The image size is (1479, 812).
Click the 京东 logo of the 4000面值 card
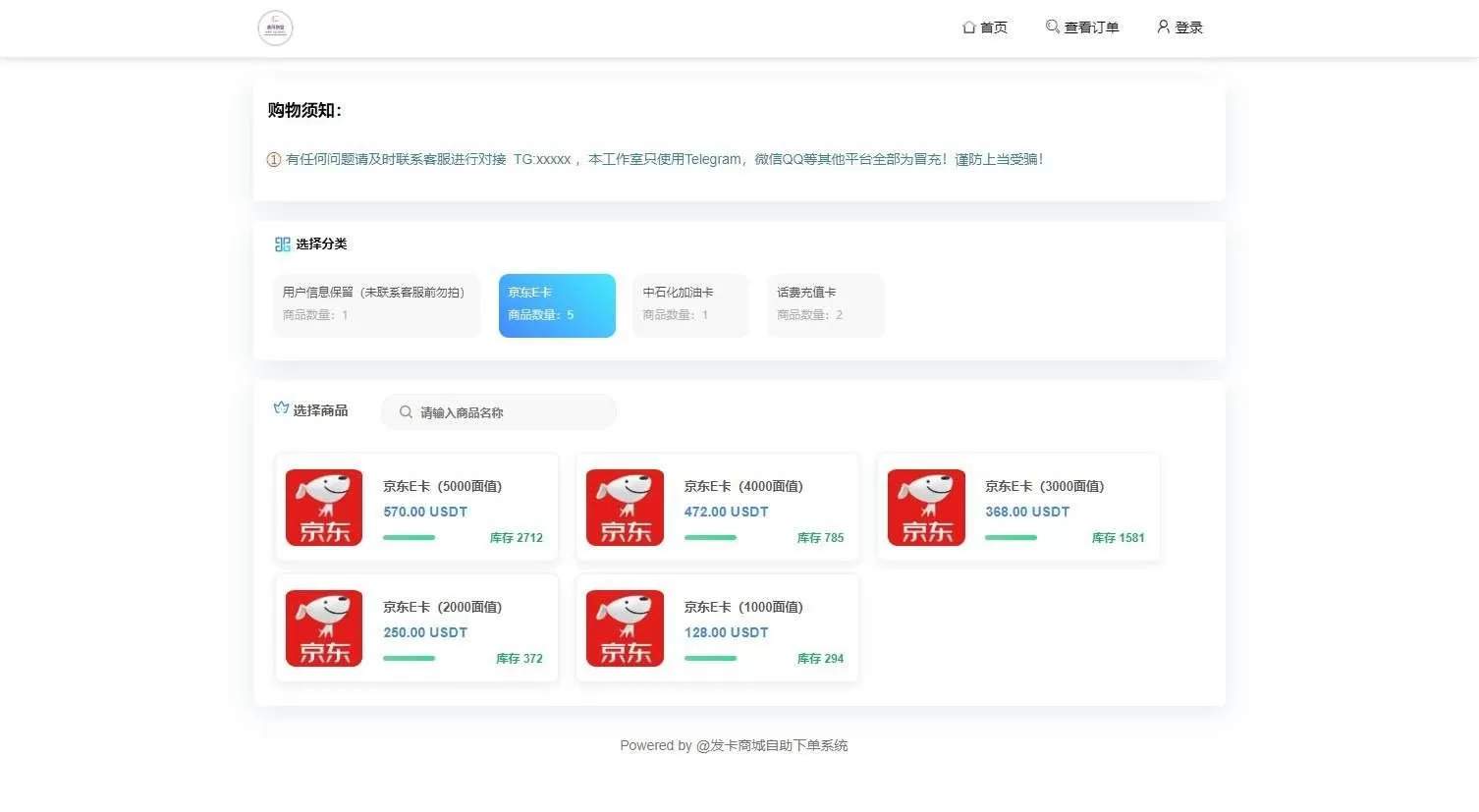pos(625,508)
